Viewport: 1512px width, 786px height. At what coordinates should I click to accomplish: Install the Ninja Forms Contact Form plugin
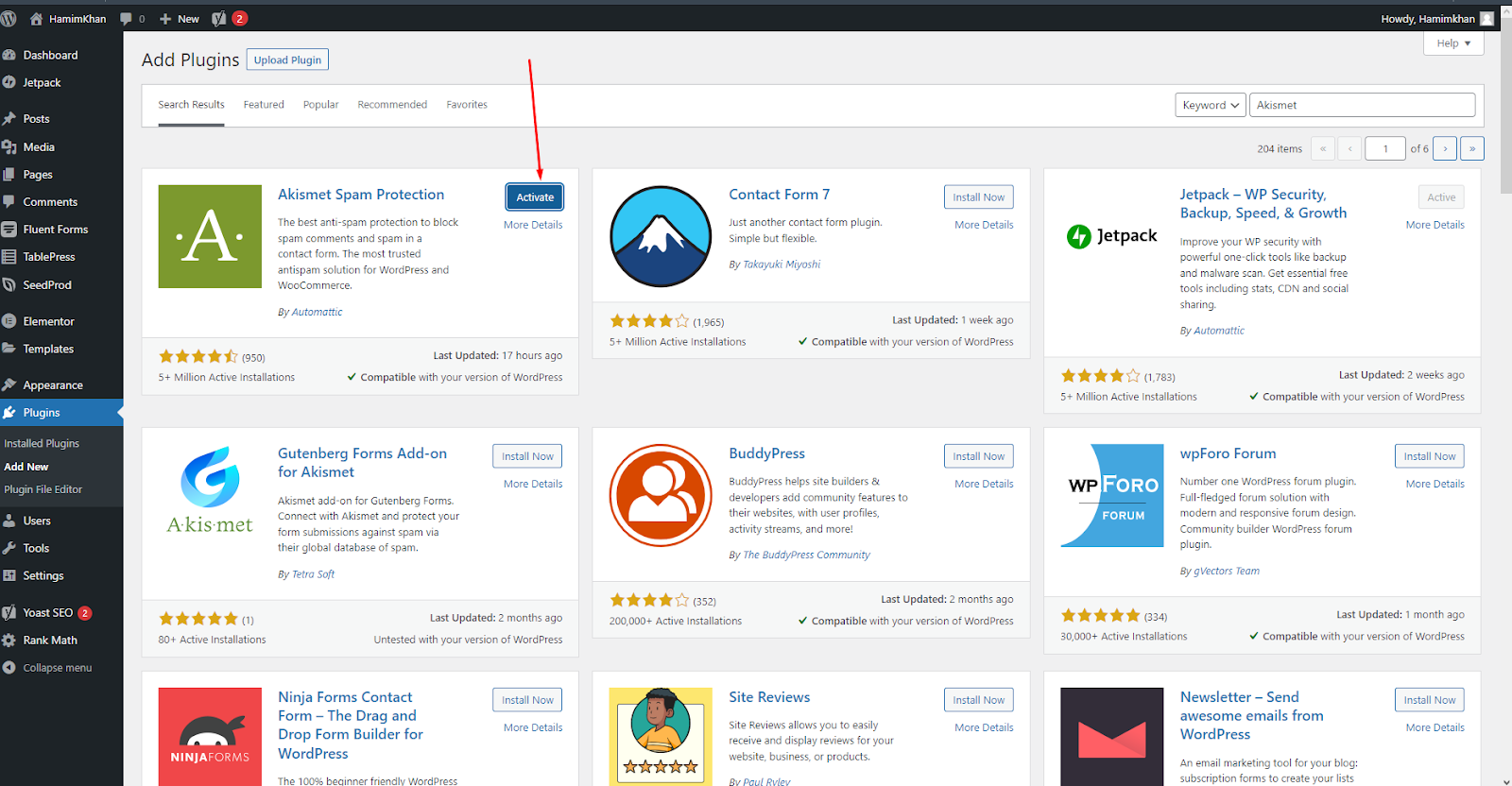[527, 700]
